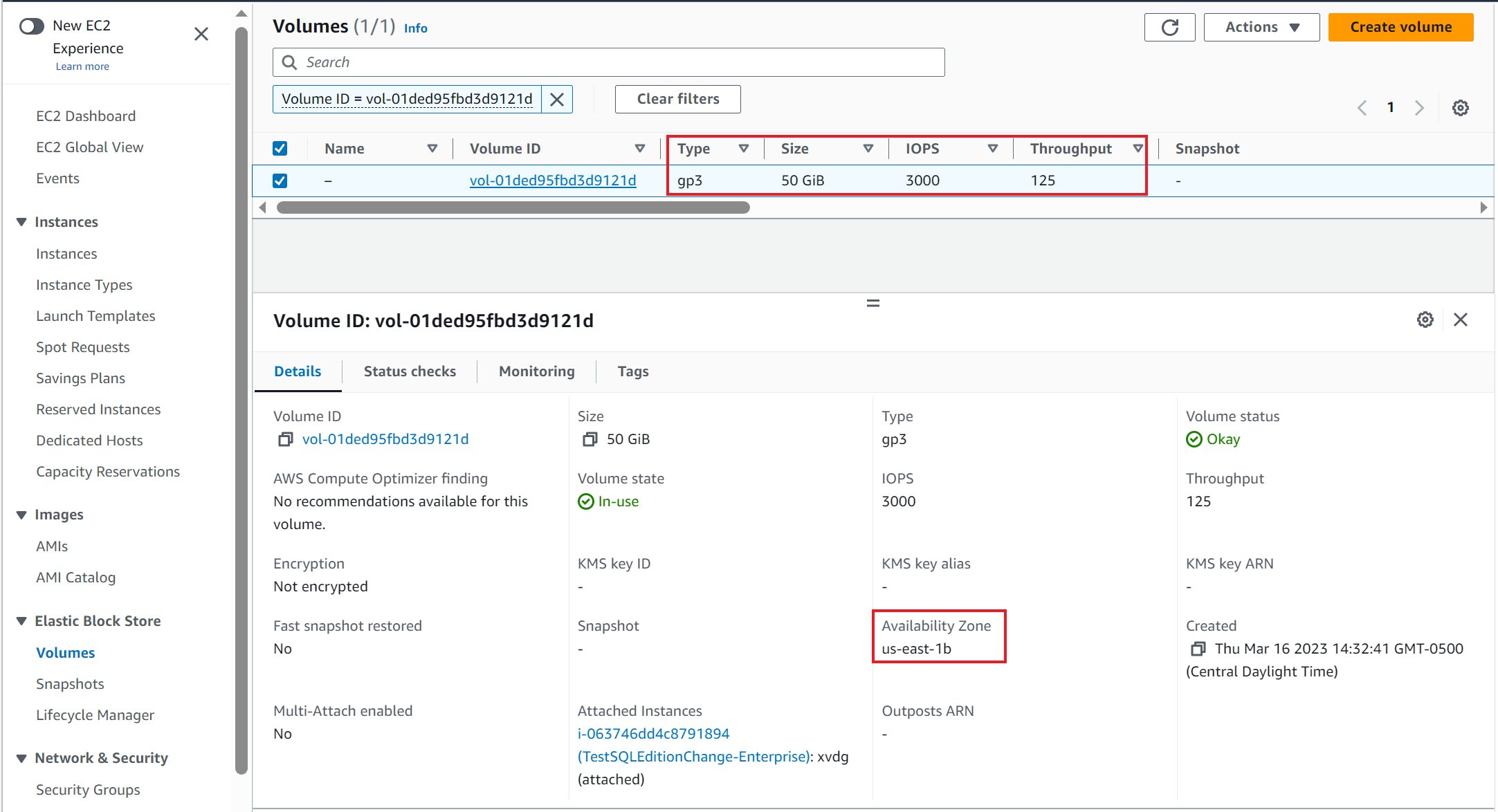1498x812 pixels.
Task: Open the Type column filter dropdown
Action: point(744,148)
